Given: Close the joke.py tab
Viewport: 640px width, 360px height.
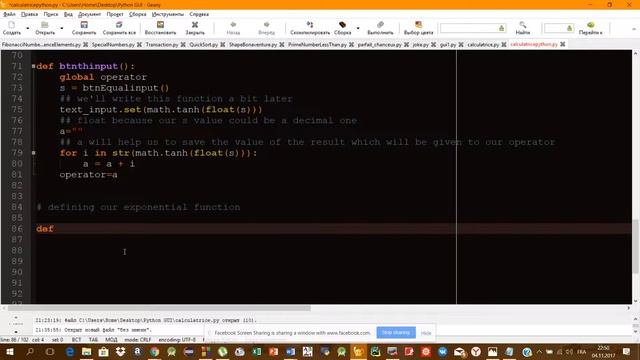Looking at the screenshot, I should tap(433, 44).
